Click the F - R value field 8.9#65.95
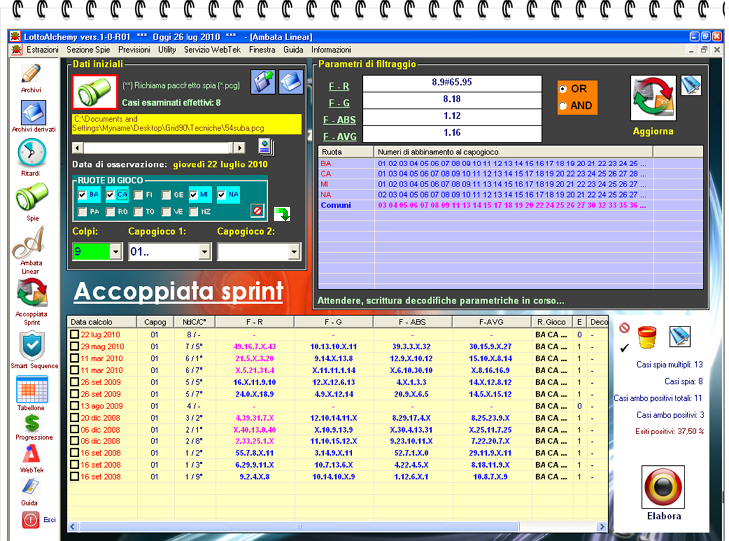 pyautogui.click(x=452, y=83)
